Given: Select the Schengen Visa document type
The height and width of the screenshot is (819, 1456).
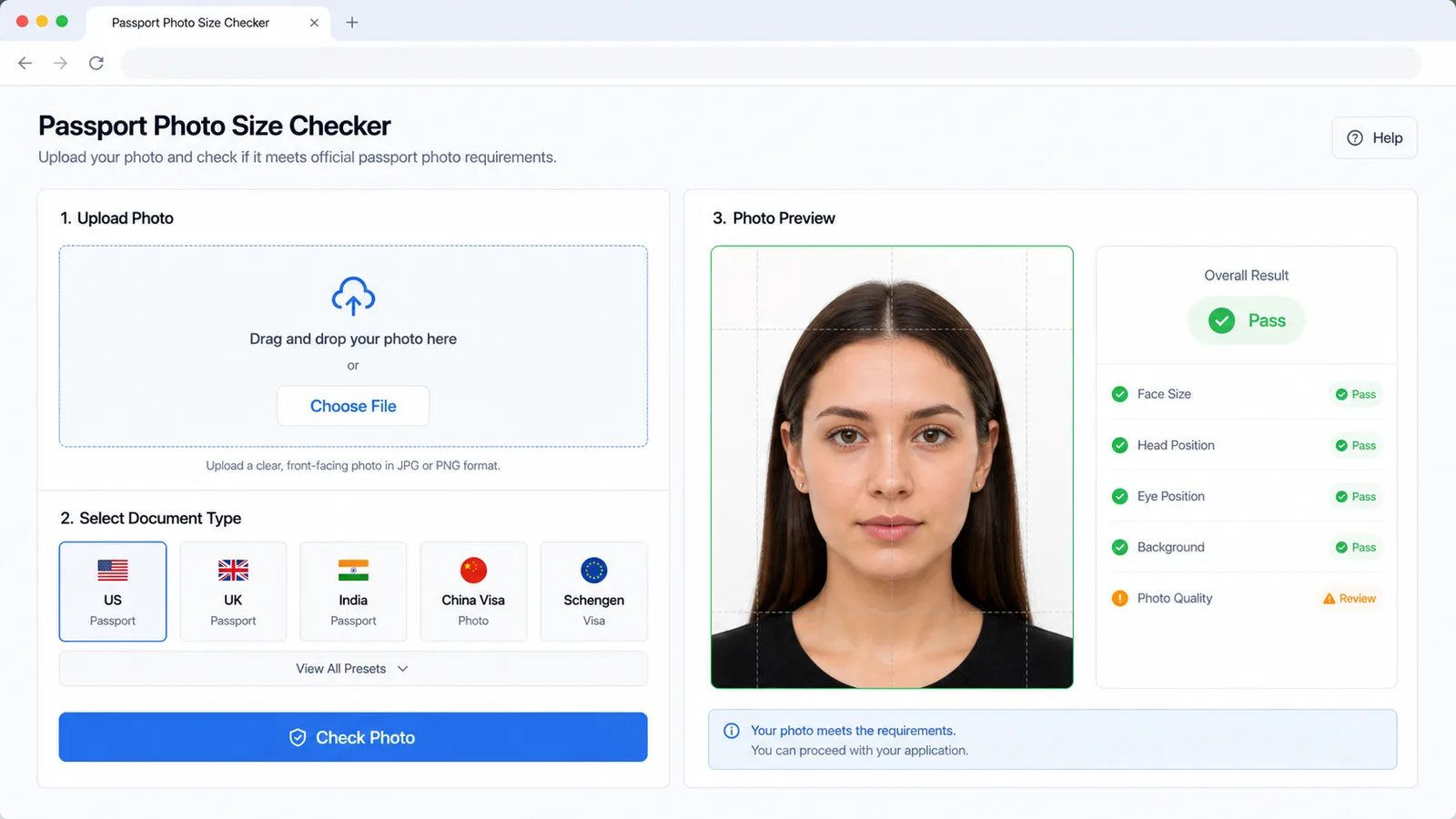Looking at the screenshot, I should [594, 591].
